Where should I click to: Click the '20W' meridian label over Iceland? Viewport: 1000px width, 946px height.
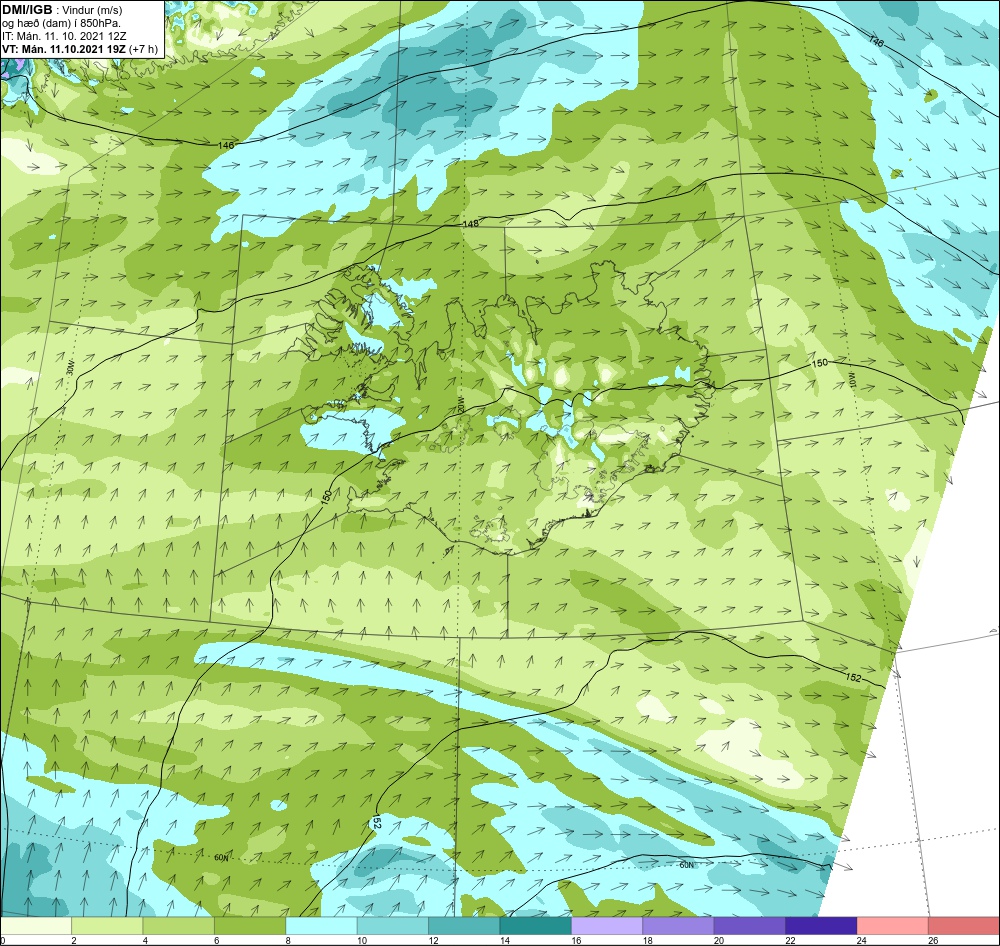coord(460,404)
